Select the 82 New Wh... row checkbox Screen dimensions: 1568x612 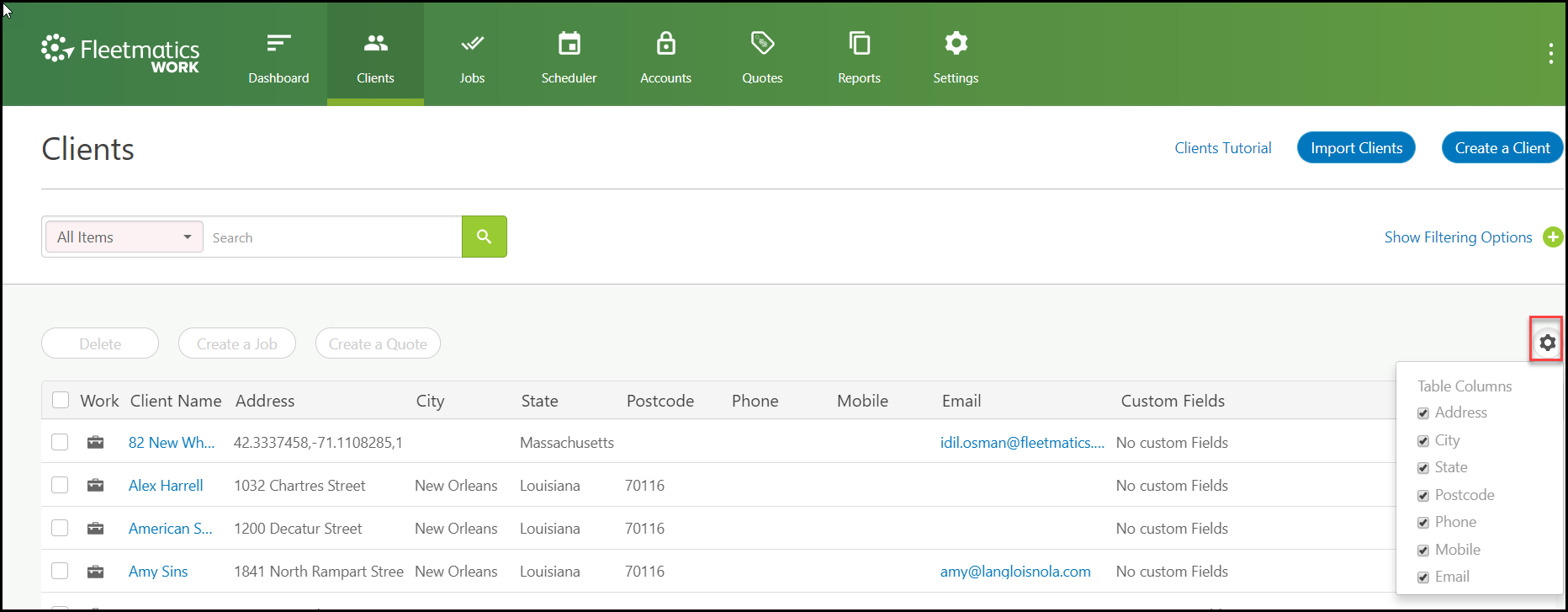click(x=60, y=442)
